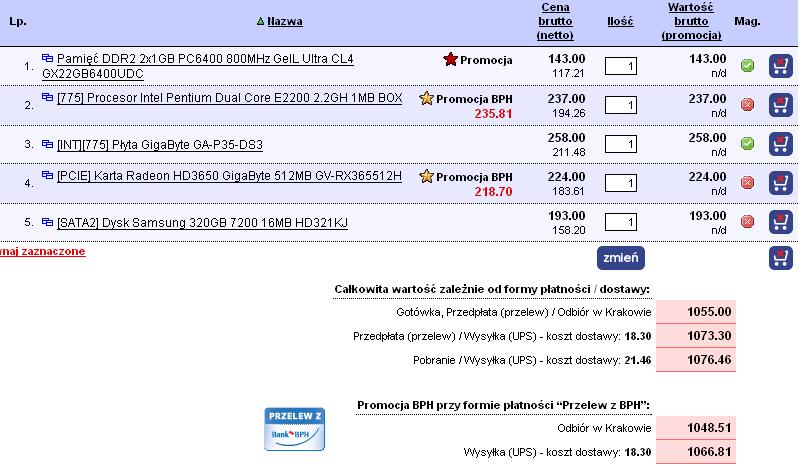Sort by Nazwa column header

[285, 21]
